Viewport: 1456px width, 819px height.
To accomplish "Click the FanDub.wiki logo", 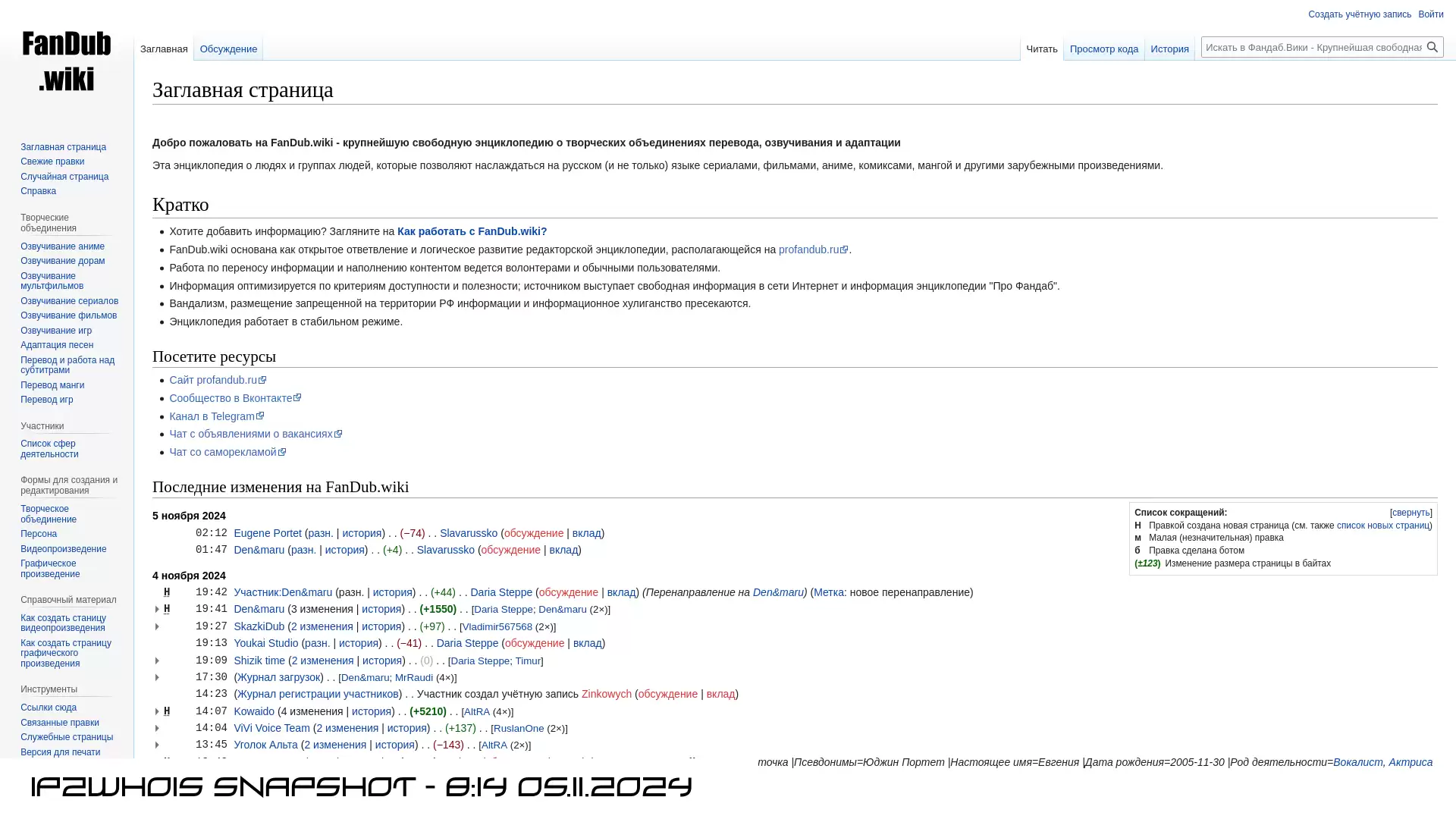I will (x=67, y=61).
